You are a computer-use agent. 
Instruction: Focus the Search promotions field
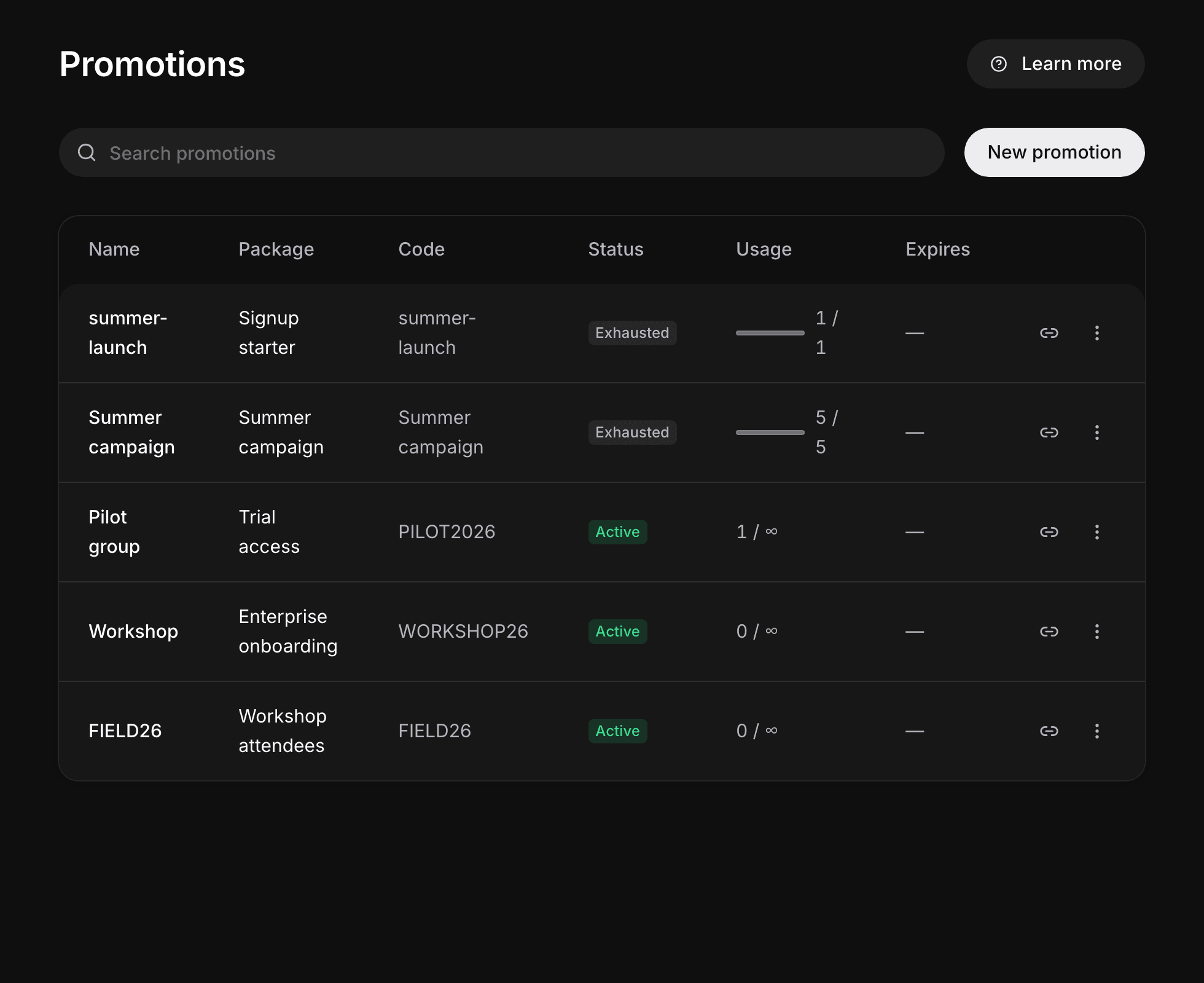[501, 152]
